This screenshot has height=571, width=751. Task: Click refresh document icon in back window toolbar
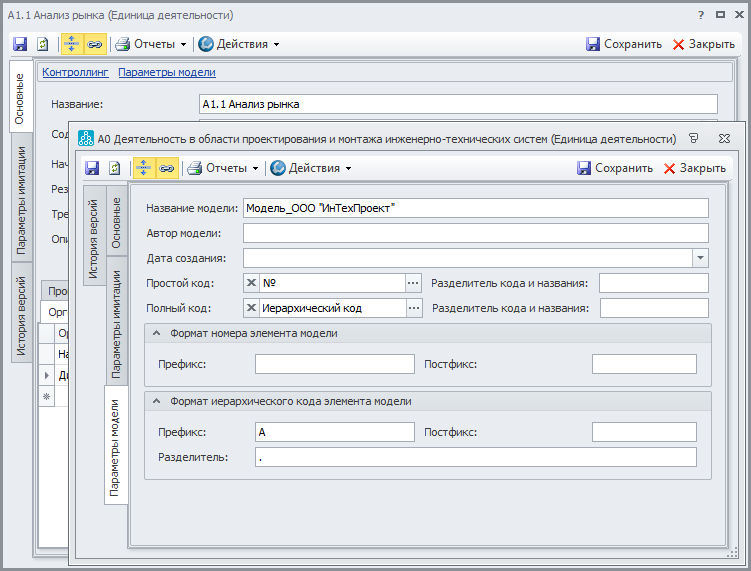point(43,44)
